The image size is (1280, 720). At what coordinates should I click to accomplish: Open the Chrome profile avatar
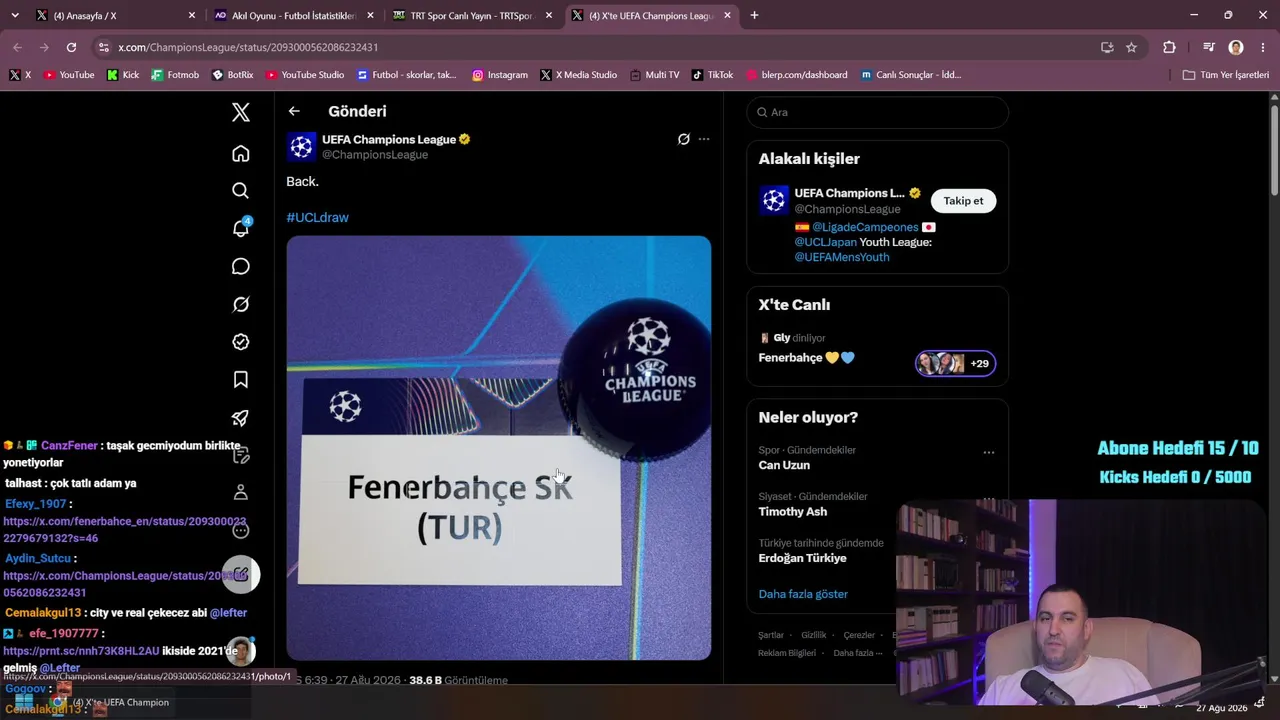[x=1236, y=47]
